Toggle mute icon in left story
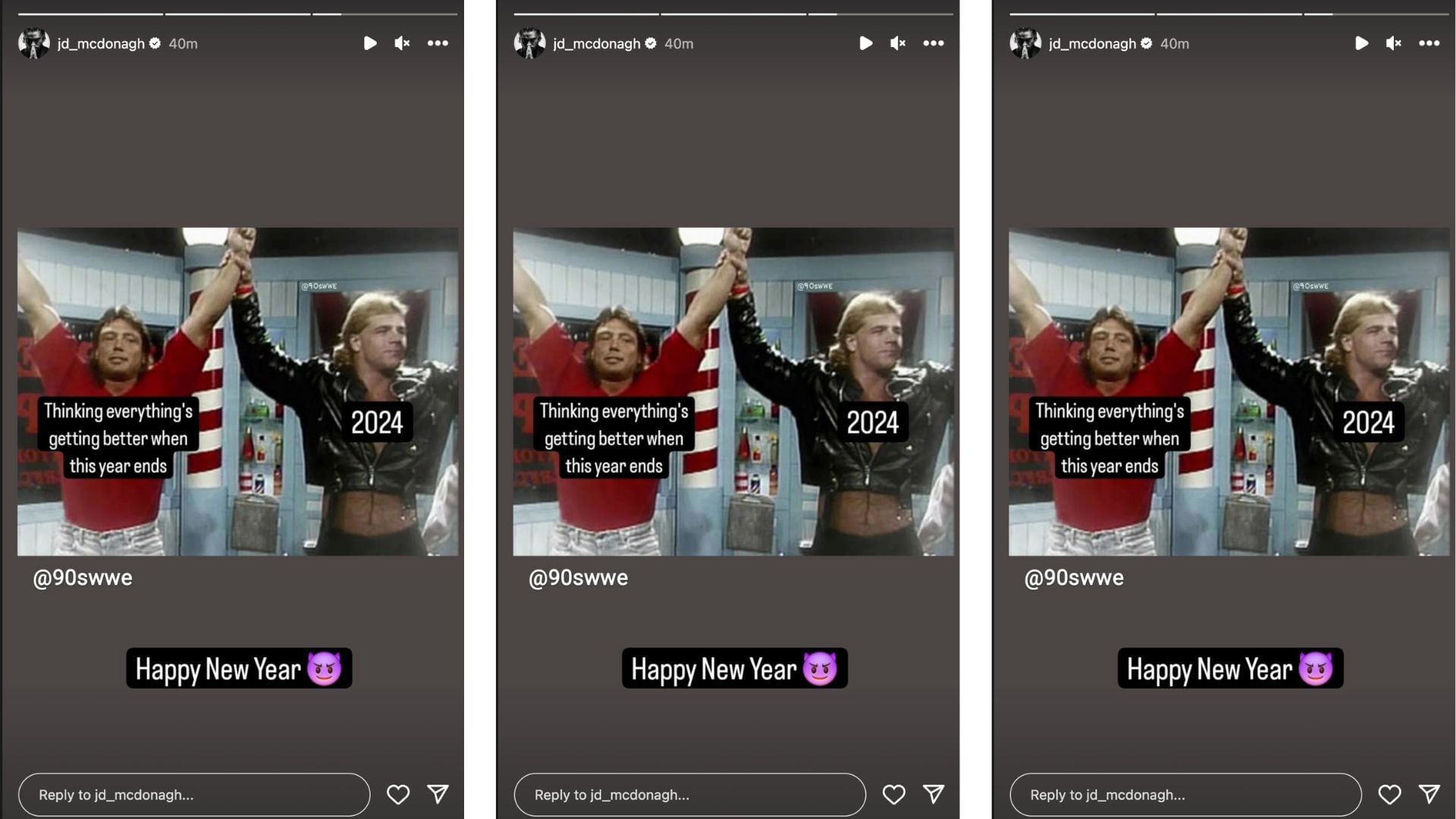1456x819 pixels. click(x=402, y=43)
